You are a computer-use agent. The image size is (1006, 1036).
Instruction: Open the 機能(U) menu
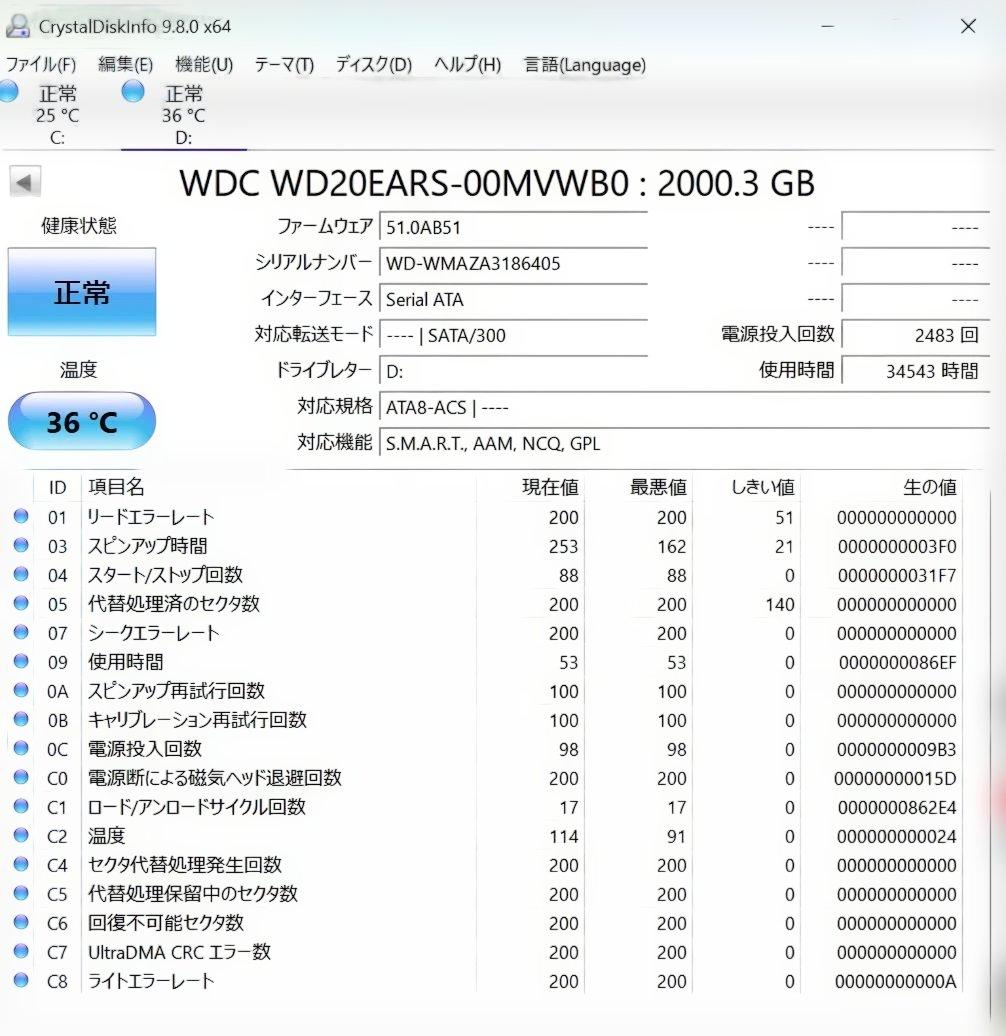click(204, 65)
